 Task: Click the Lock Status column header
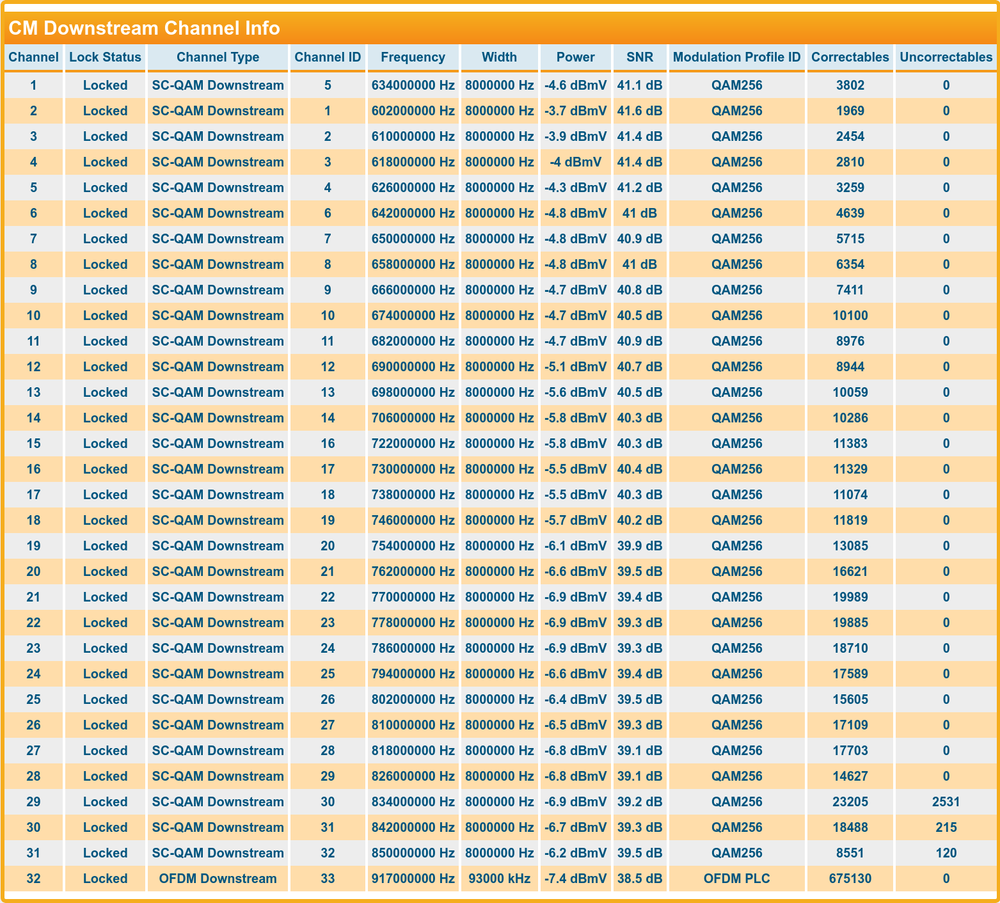tap(105, 57)
